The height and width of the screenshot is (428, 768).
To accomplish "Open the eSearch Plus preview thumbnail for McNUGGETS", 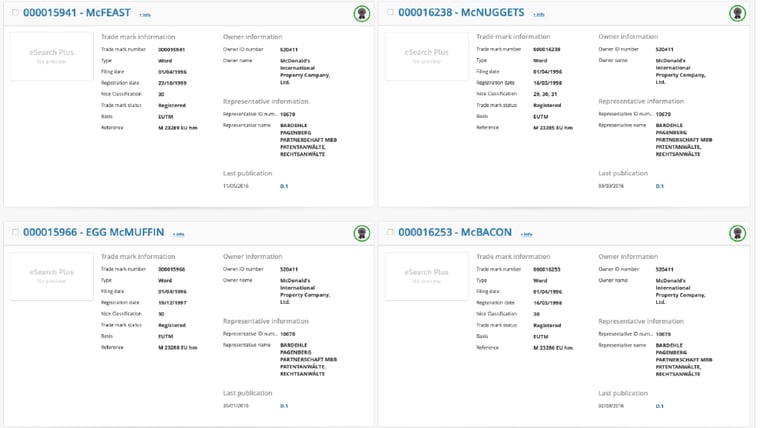I will 427,56.
